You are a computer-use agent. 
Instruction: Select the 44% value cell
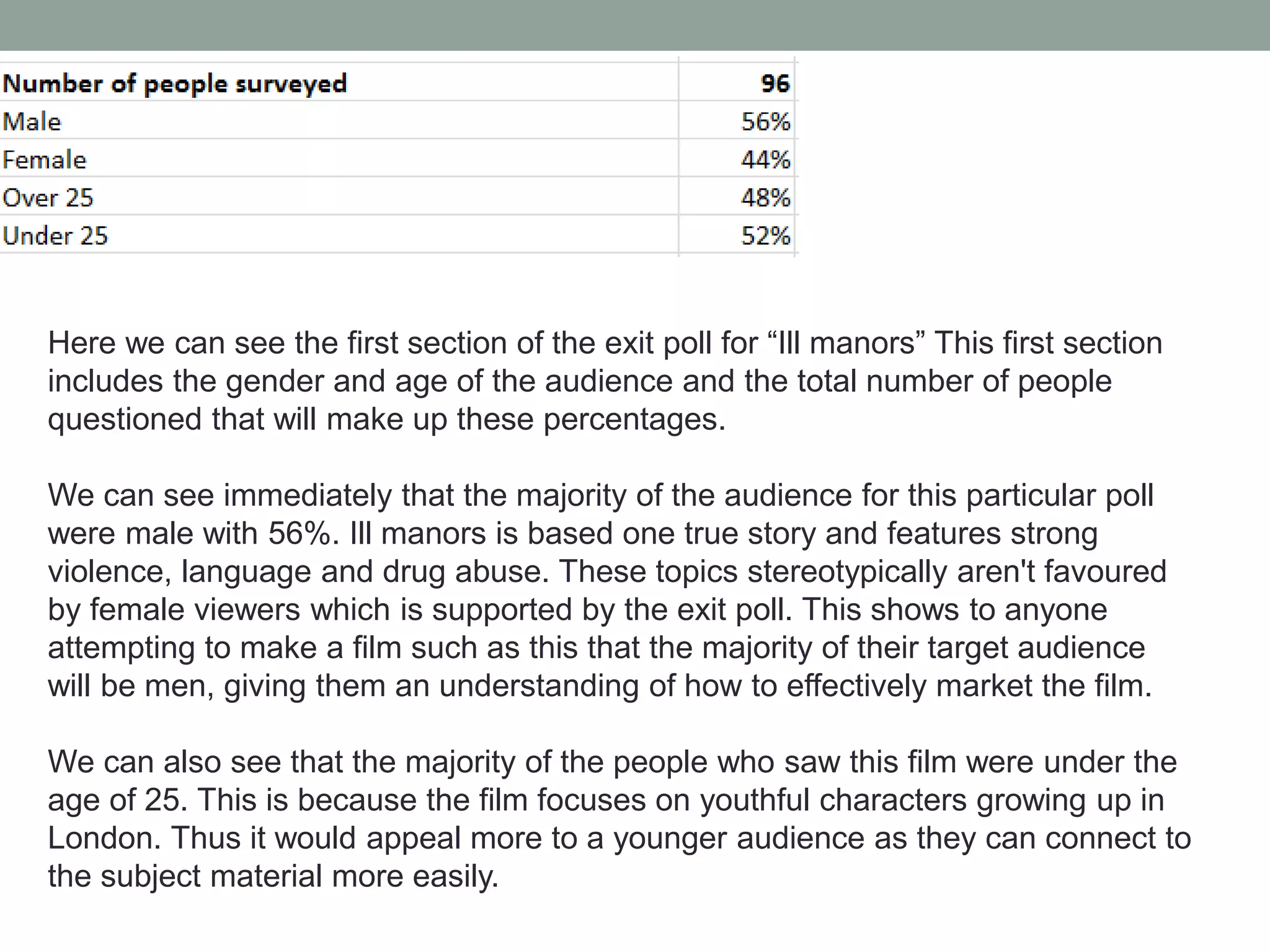(765, 160)
